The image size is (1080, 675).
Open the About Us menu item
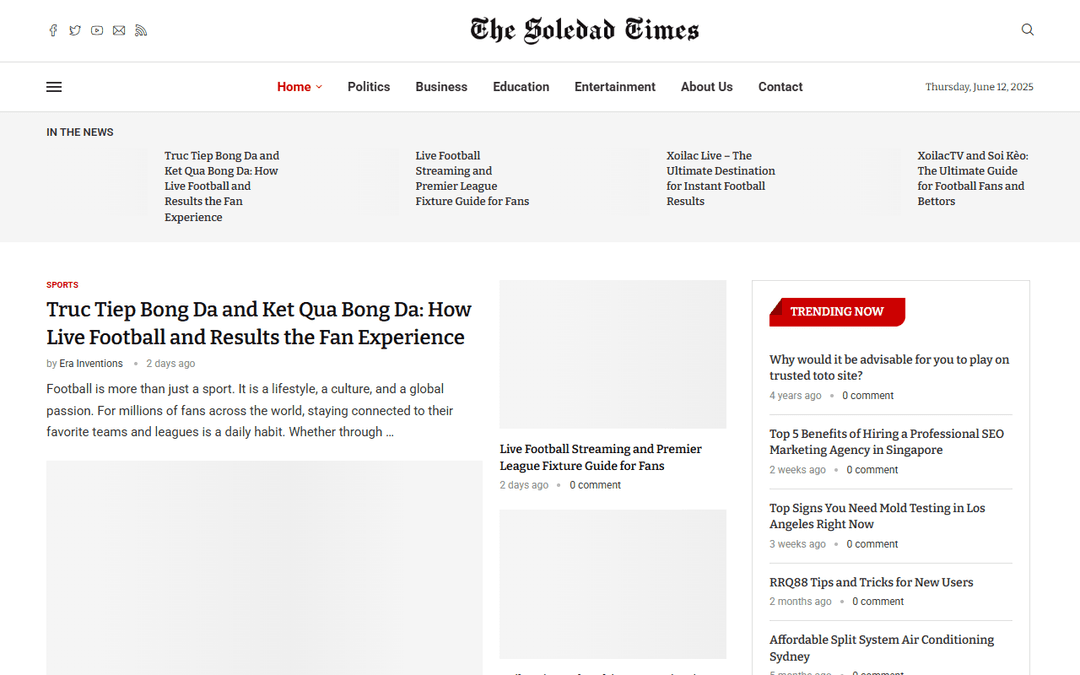pyautogui.click(x=707, y=87)
